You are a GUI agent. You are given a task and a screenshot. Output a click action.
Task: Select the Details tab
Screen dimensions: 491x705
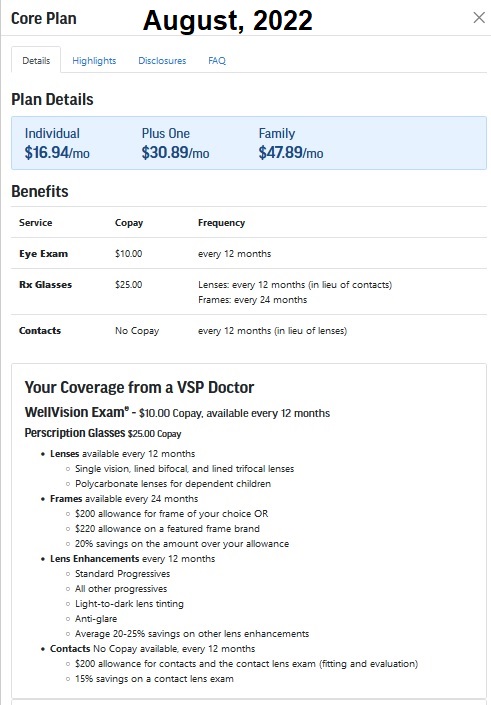(x=36, y=60)
